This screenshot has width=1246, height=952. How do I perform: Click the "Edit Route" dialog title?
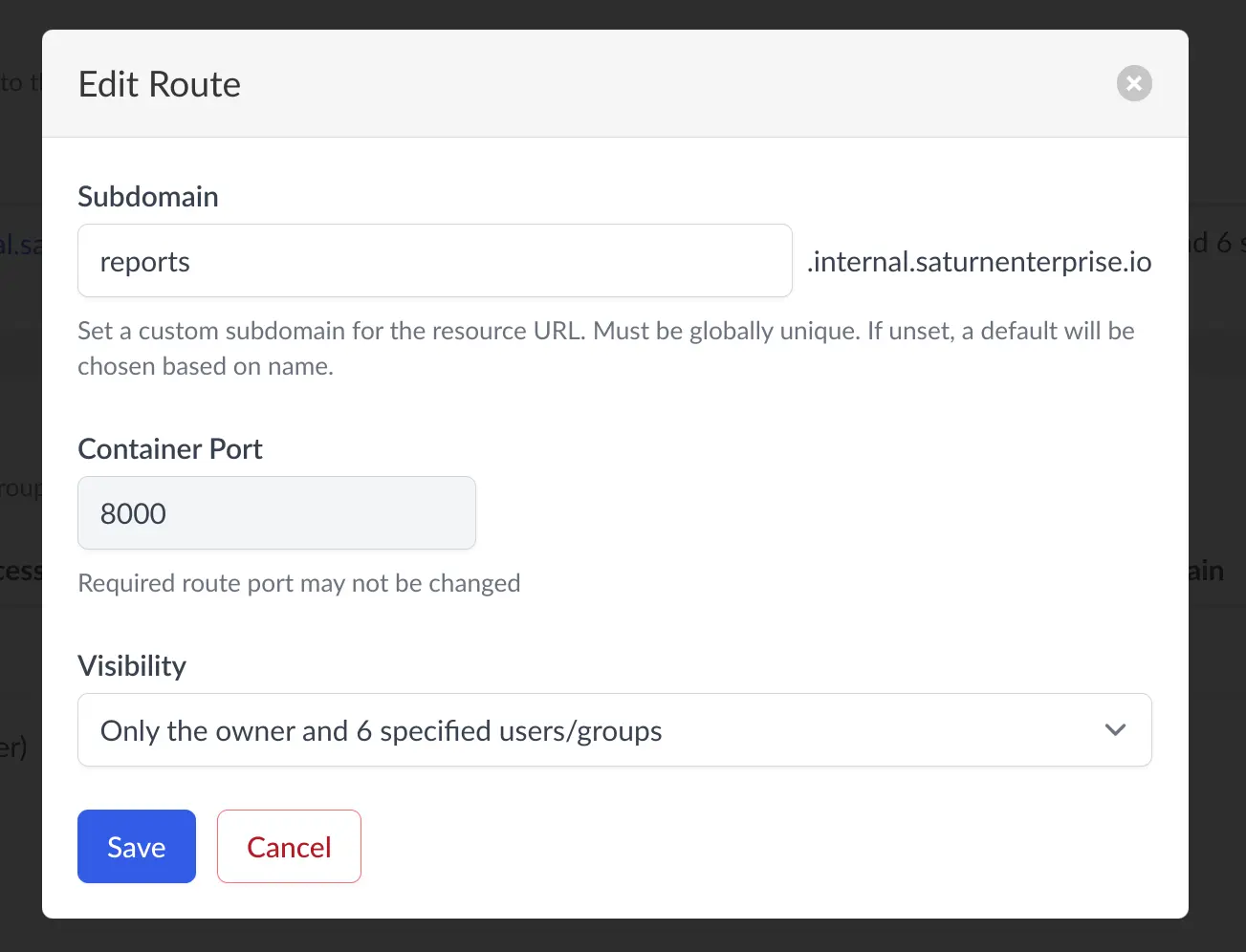160,85
